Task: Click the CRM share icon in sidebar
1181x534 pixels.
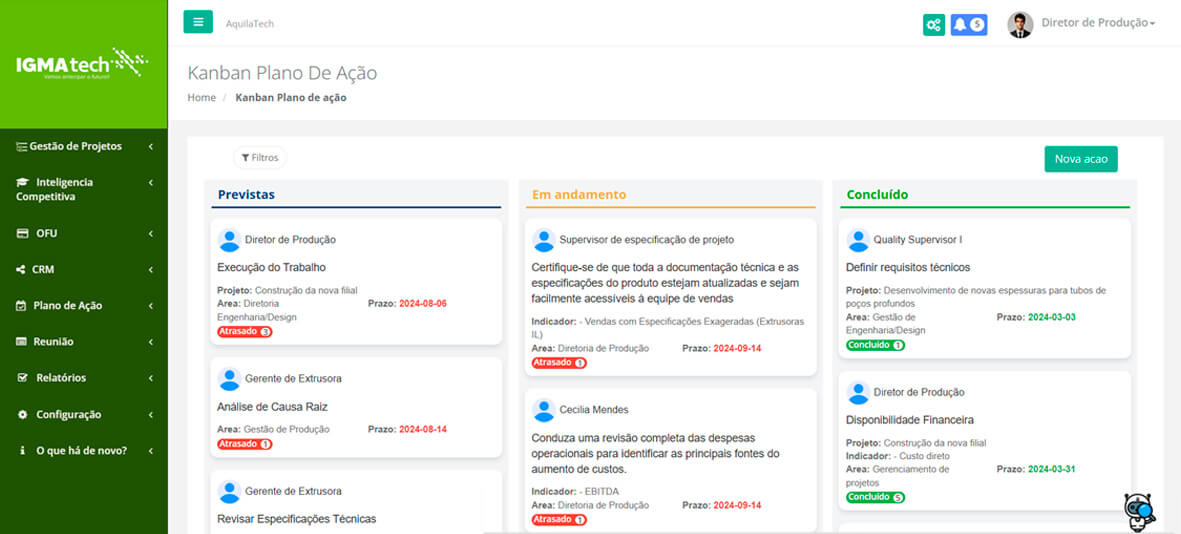Action: click(x=21, y=270)
